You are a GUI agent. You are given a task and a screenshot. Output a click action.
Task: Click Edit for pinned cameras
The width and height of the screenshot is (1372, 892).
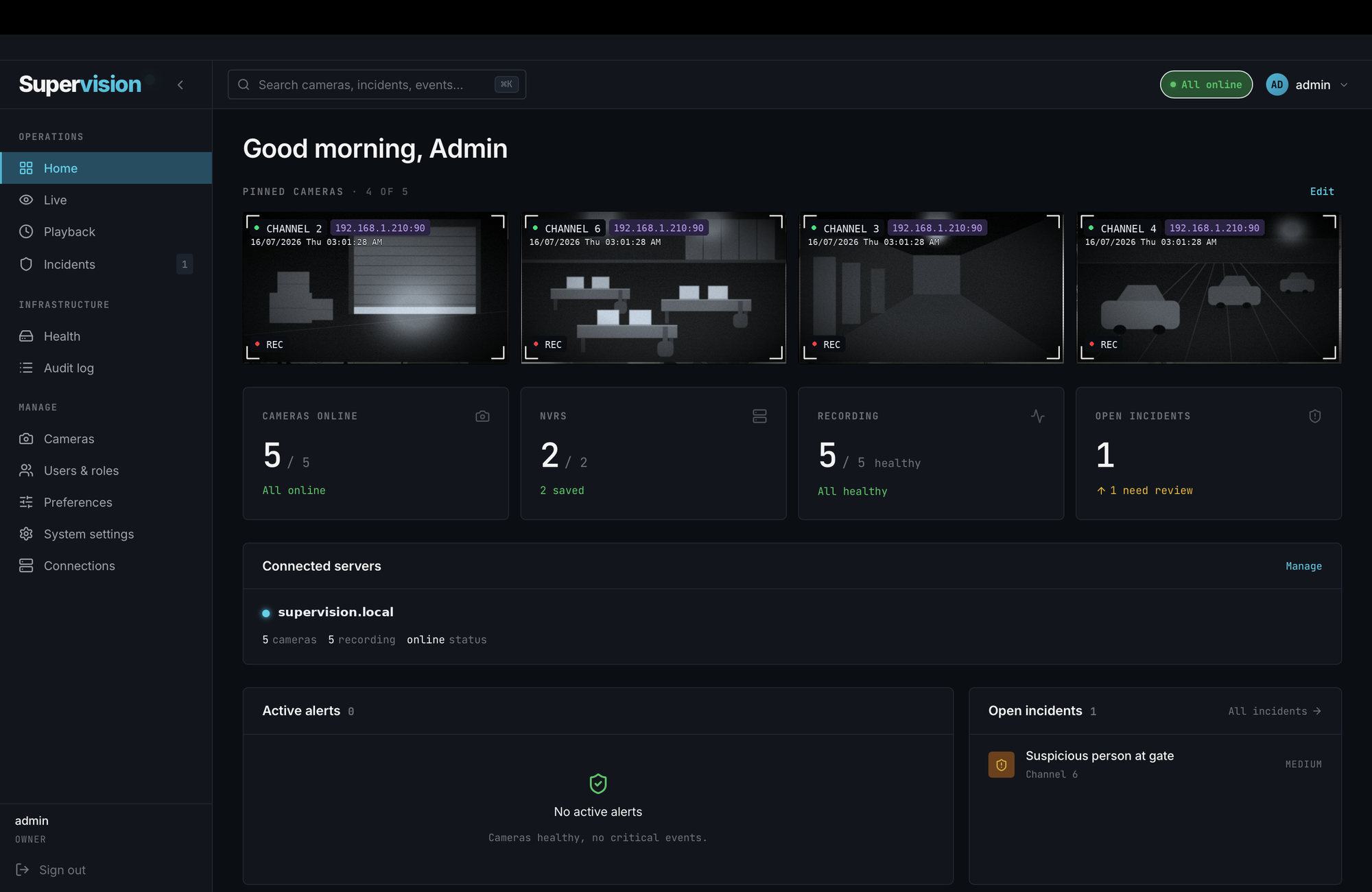[1321, 191]
